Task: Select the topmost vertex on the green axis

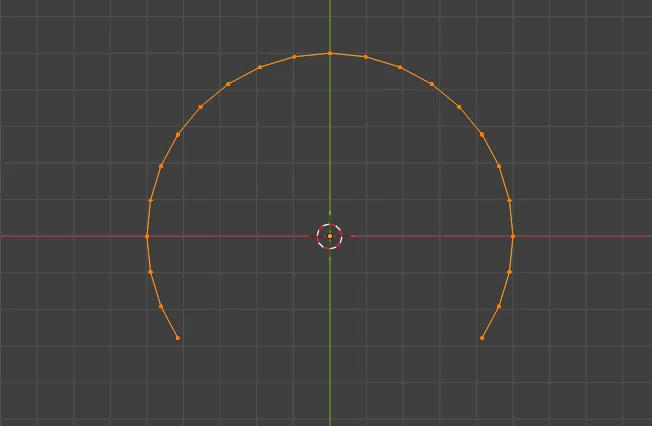Action: 330,54
